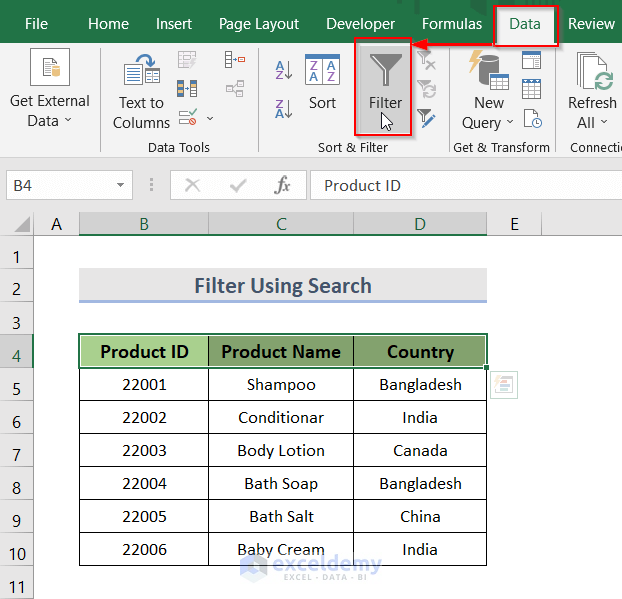Click the Quick Analysis icon beside table
Viewport: 622px width, 599px height.
coord(503,385)
